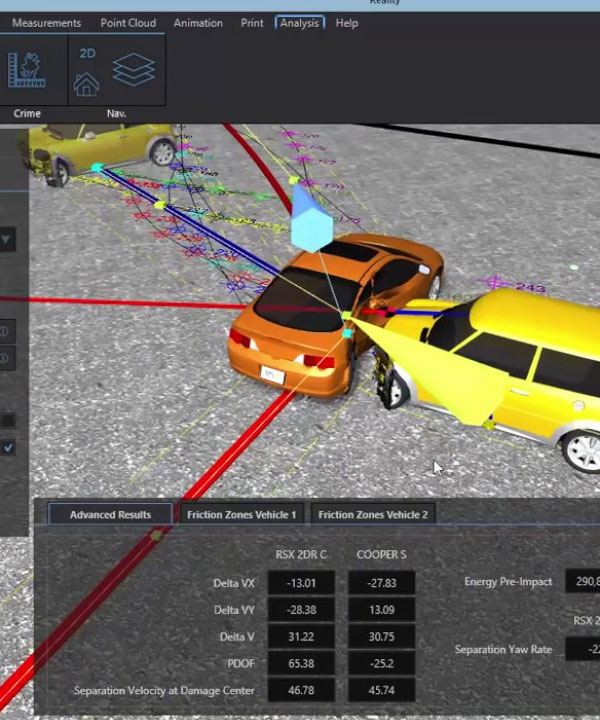Screen dimensions: 600x720
Task: Open the Measurements menu
Action: [x=46, y=23]
